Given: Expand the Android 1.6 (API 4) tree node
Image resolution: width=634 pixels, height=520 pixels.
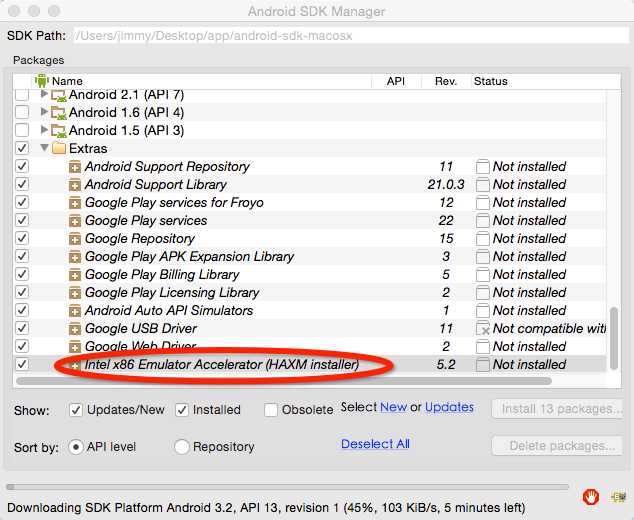Looking at the screenshot, I should tap(44, 112).
